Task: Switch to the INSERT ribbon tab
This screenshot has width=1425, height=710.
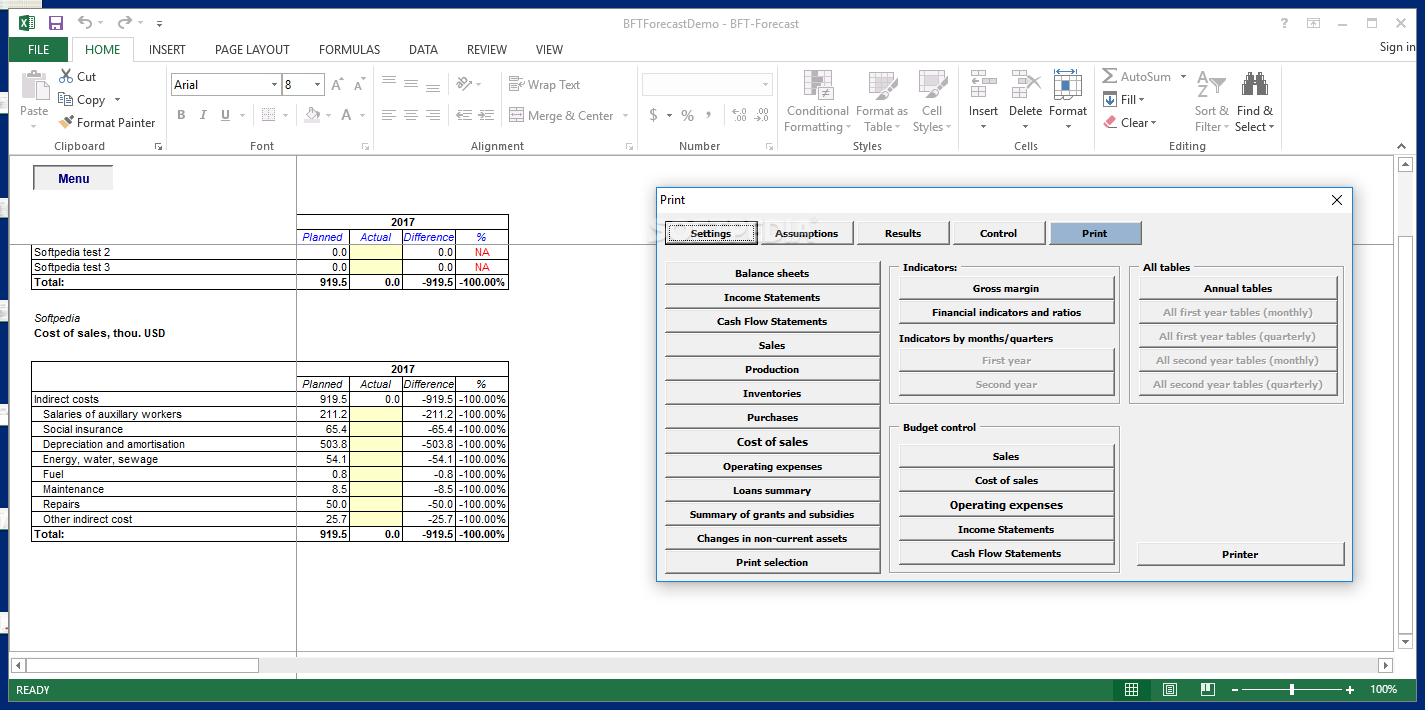Action: click(x=167, y=49)
